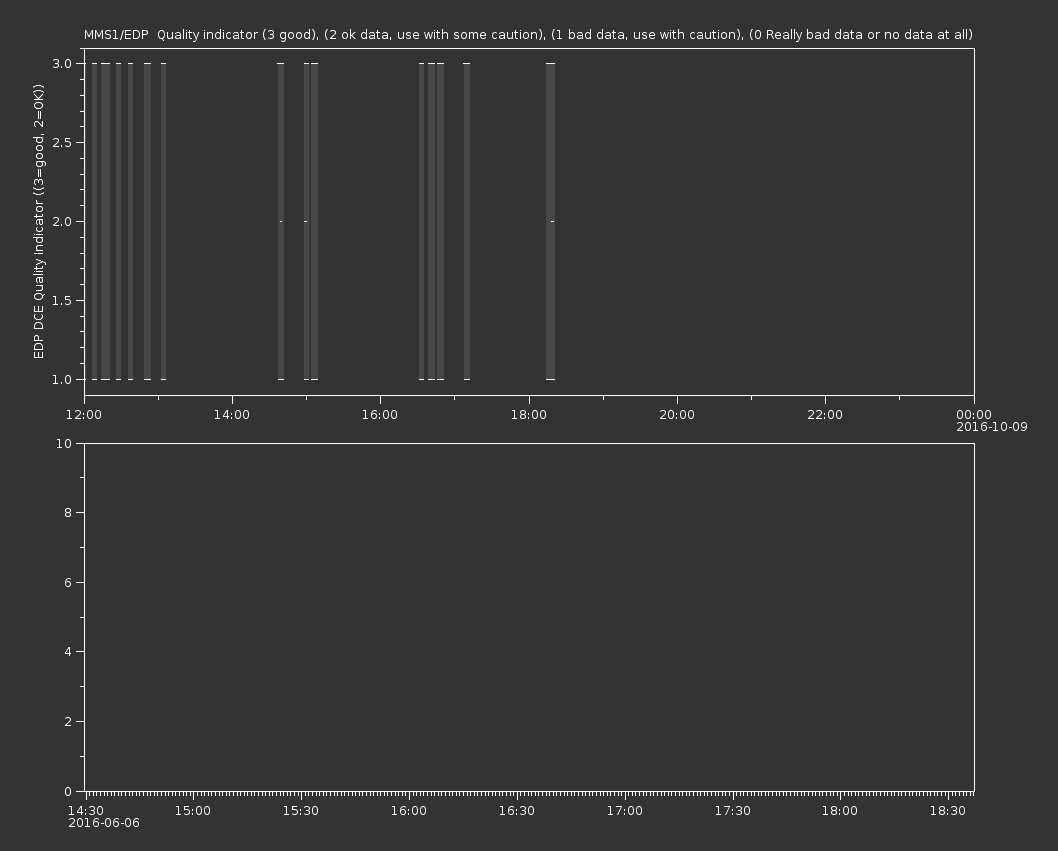Click the 16:00 time label on the upper plot
This screenshot has width=1058, height=851.
[380, 414]
